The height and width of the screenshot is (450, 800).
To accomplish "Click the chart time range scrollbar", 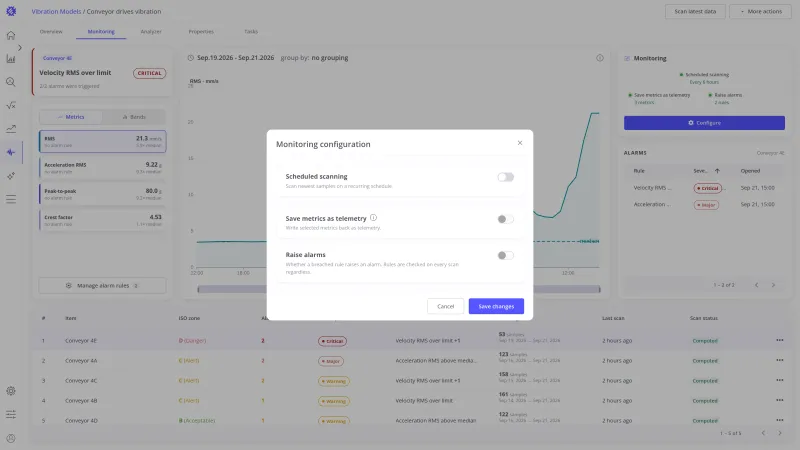I will (399, 289).
